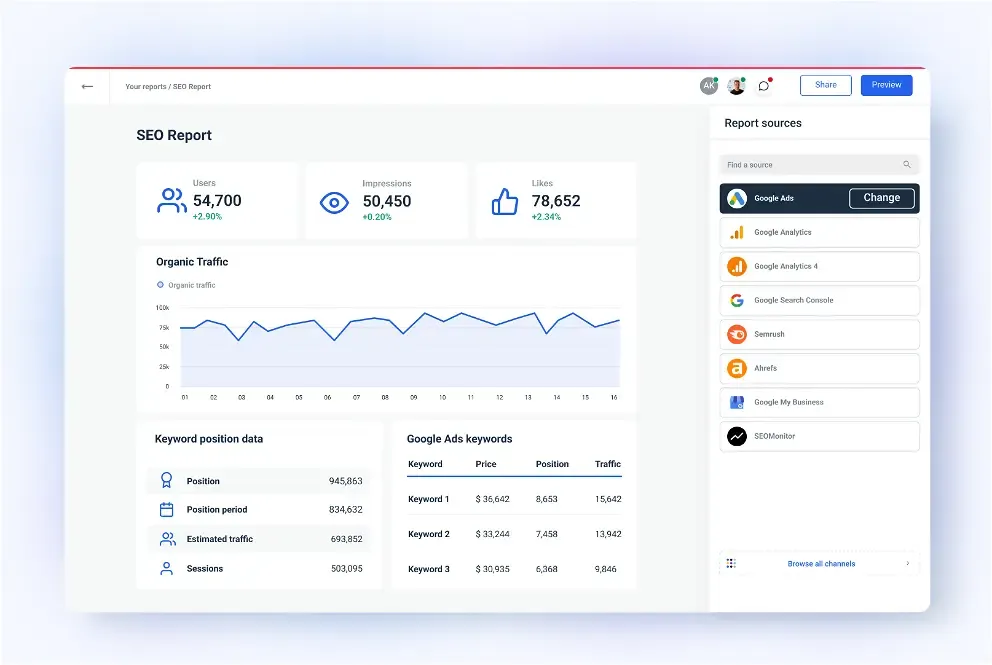Click the grid dots icon beside Browse channels
Screen dimensions: 992x665
(x=731, y=563)
